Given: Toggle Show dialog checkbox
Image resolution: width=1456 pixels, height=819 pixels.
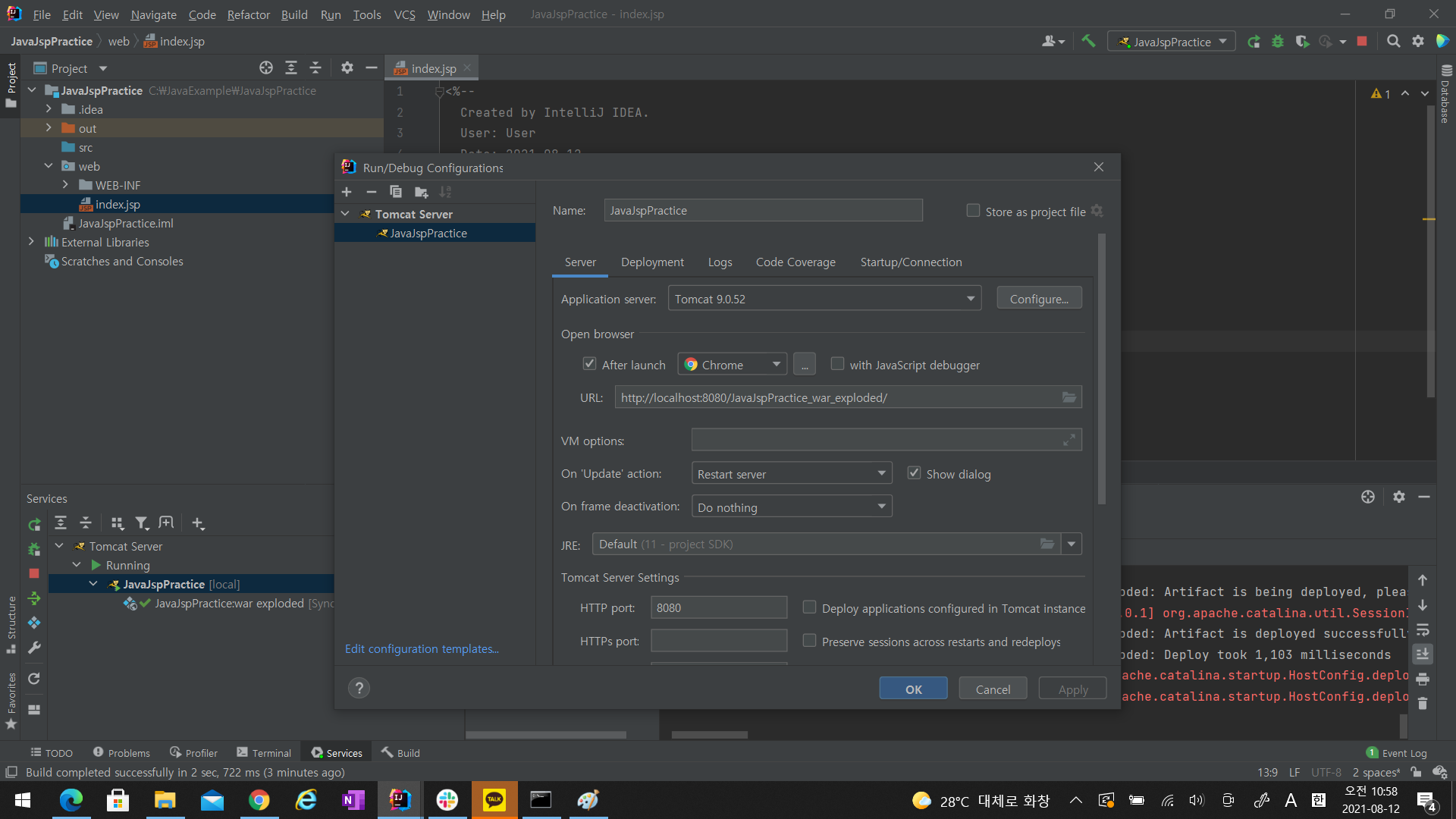Looking at the screenshot, I should (915, 473).
